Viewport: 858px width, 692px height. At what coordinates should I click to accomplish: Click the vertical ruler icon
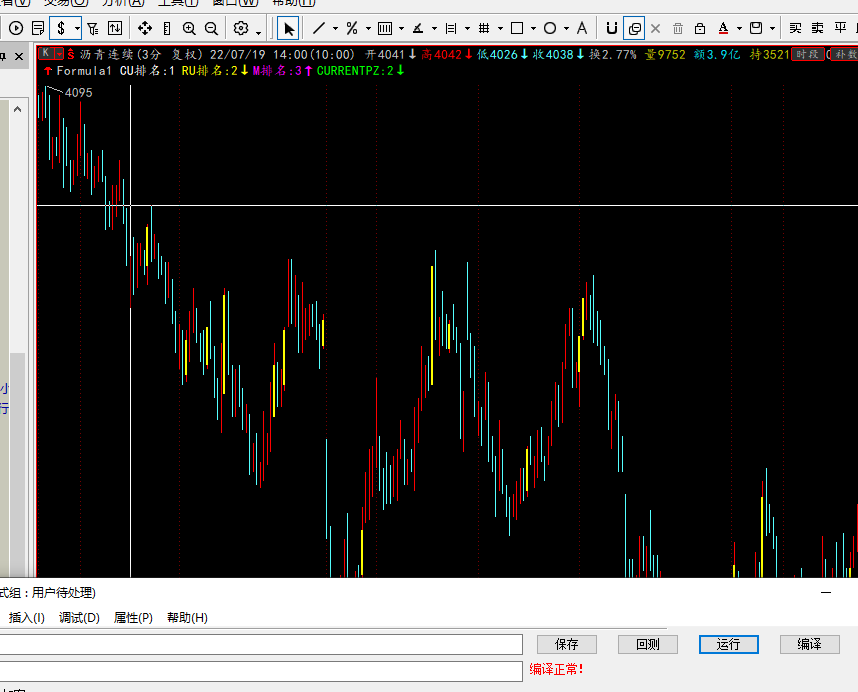pyautogui.click(x=167, y=28)
